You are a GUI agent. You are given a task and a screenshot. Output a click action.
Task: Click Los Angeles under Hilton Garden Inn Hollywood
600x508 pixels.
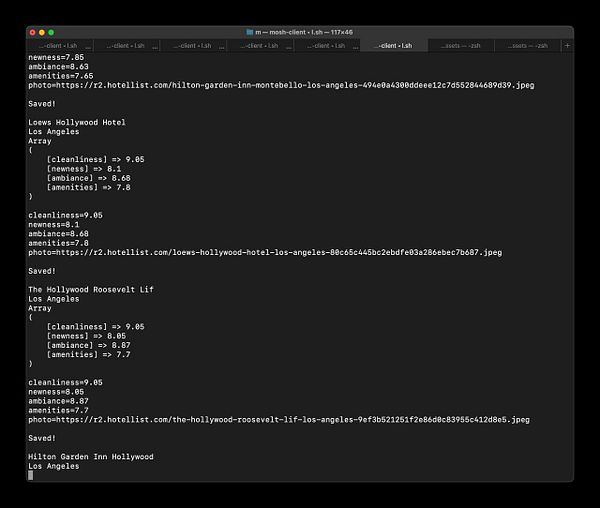(x=54, y=466)
